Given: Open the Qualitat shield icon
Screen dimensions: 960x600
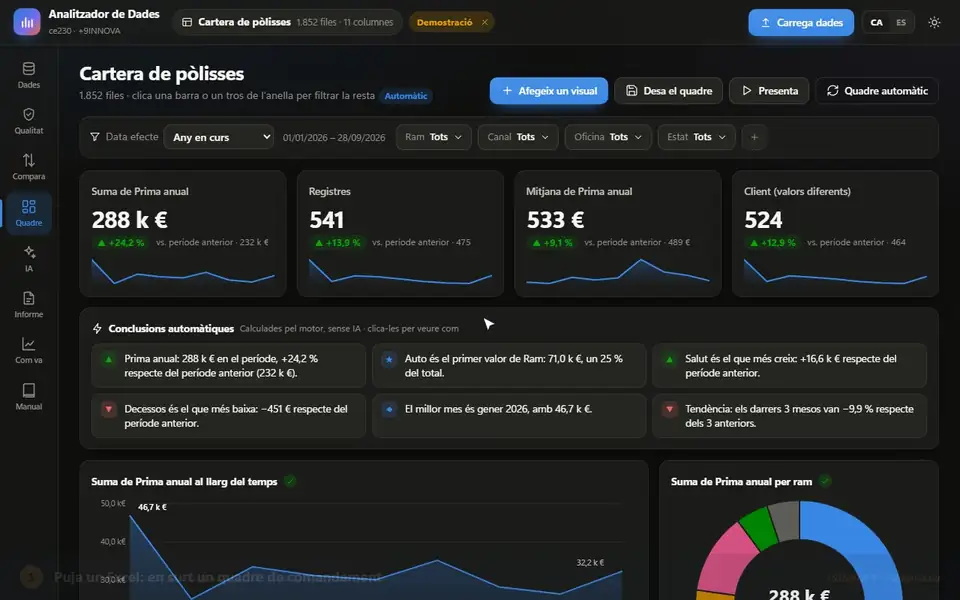Looking at the screenshot, I should tap(29, 114).
